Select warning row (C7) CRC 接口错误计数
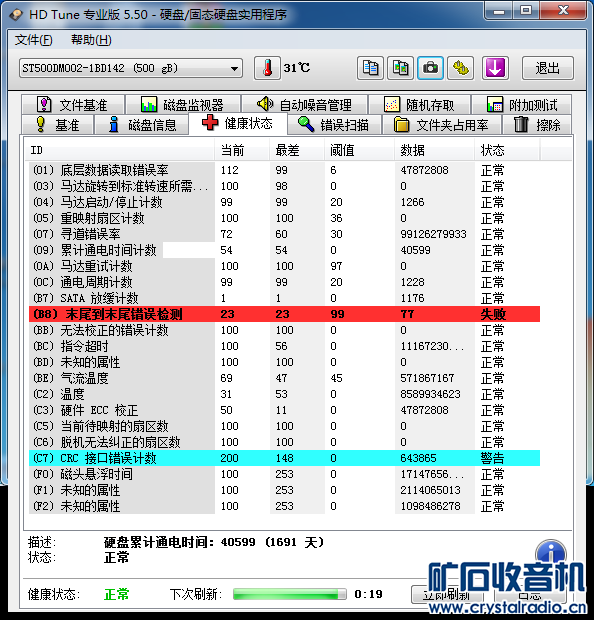This screenshot has width=594, height=620. click(284, 458)
